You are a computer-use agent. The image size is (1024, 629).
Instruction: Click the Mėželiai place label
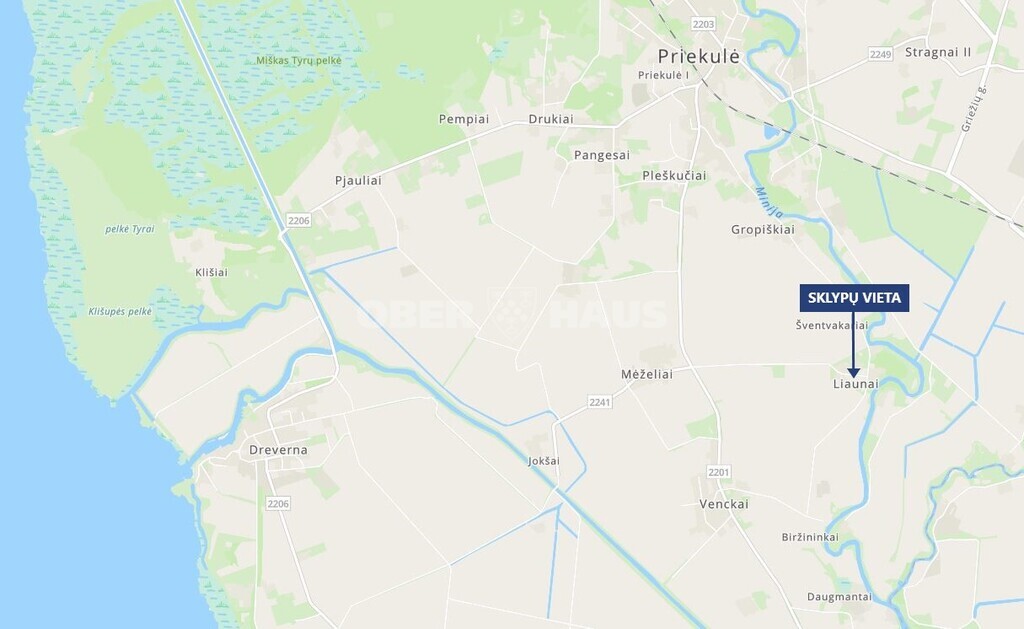click(647, 374)
